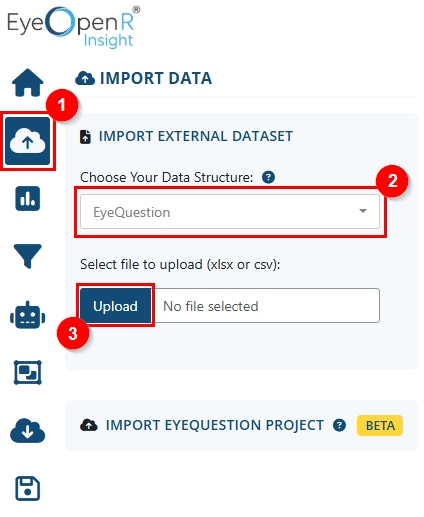This screenshot has width=424, height=517.
Task: Click the Import Data title cloud icon
Action: tap(85, 78)
